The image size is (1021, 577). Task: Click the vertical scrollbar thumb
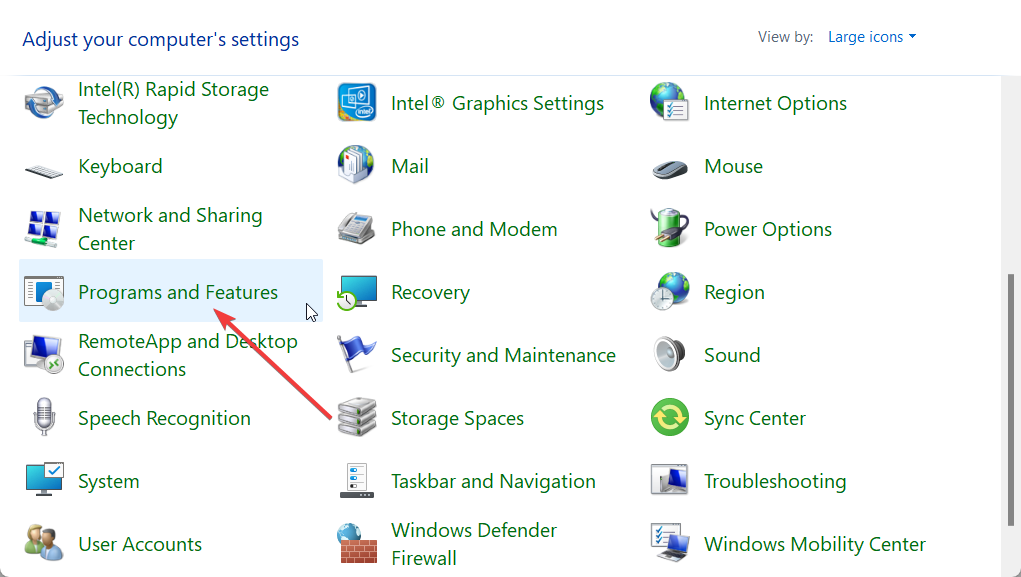(x=1009, y=400)
